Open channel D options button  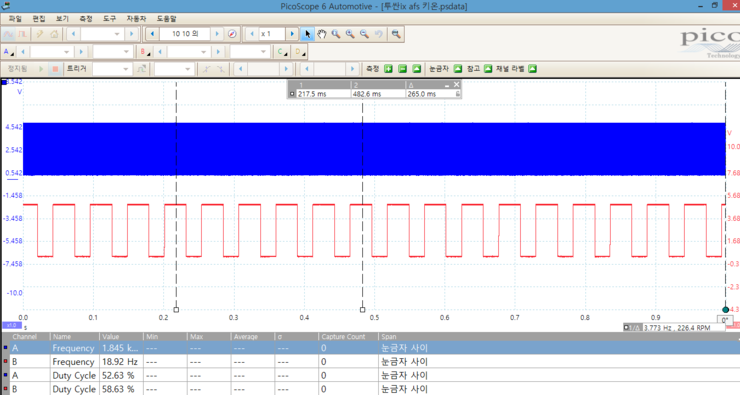coord(299,51)
